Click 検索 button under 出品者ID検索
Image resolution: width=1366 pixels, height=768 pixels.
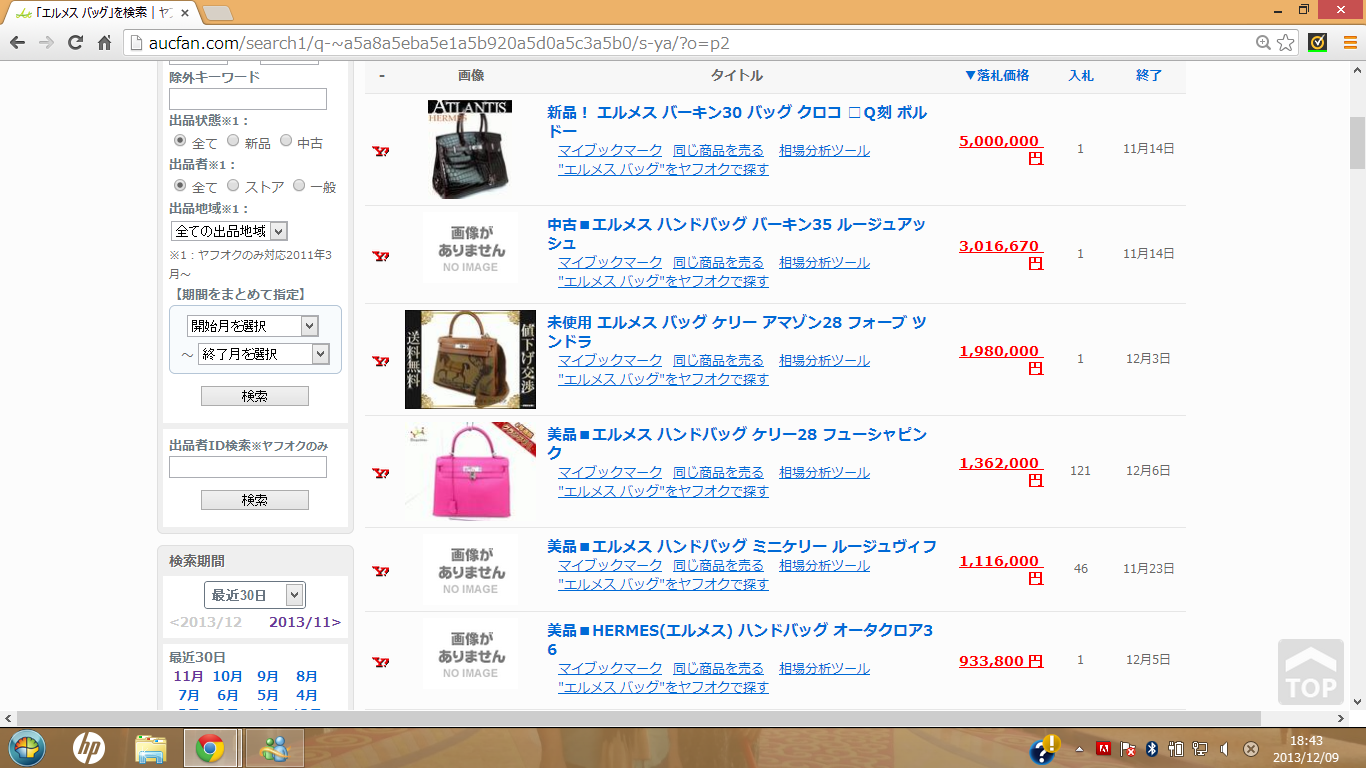(255, 500)
